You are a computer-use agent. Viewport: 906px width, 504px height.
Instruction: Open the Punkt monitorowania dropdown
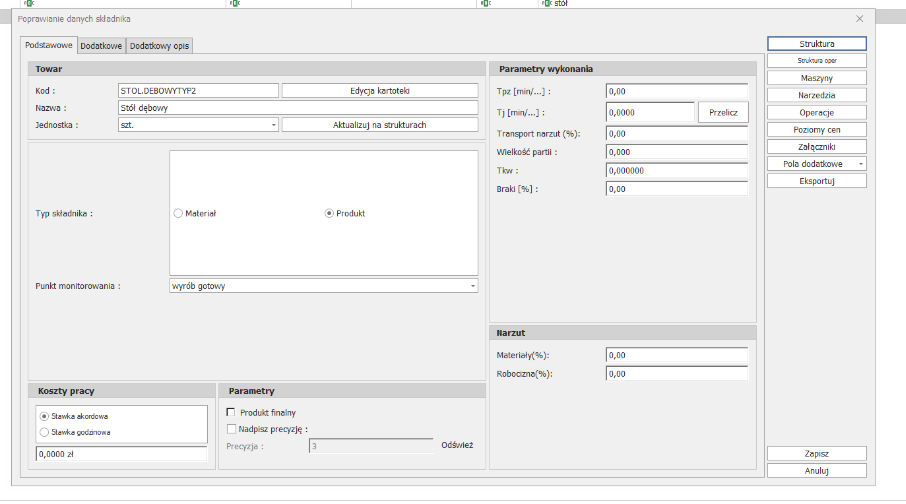point(472,286)
